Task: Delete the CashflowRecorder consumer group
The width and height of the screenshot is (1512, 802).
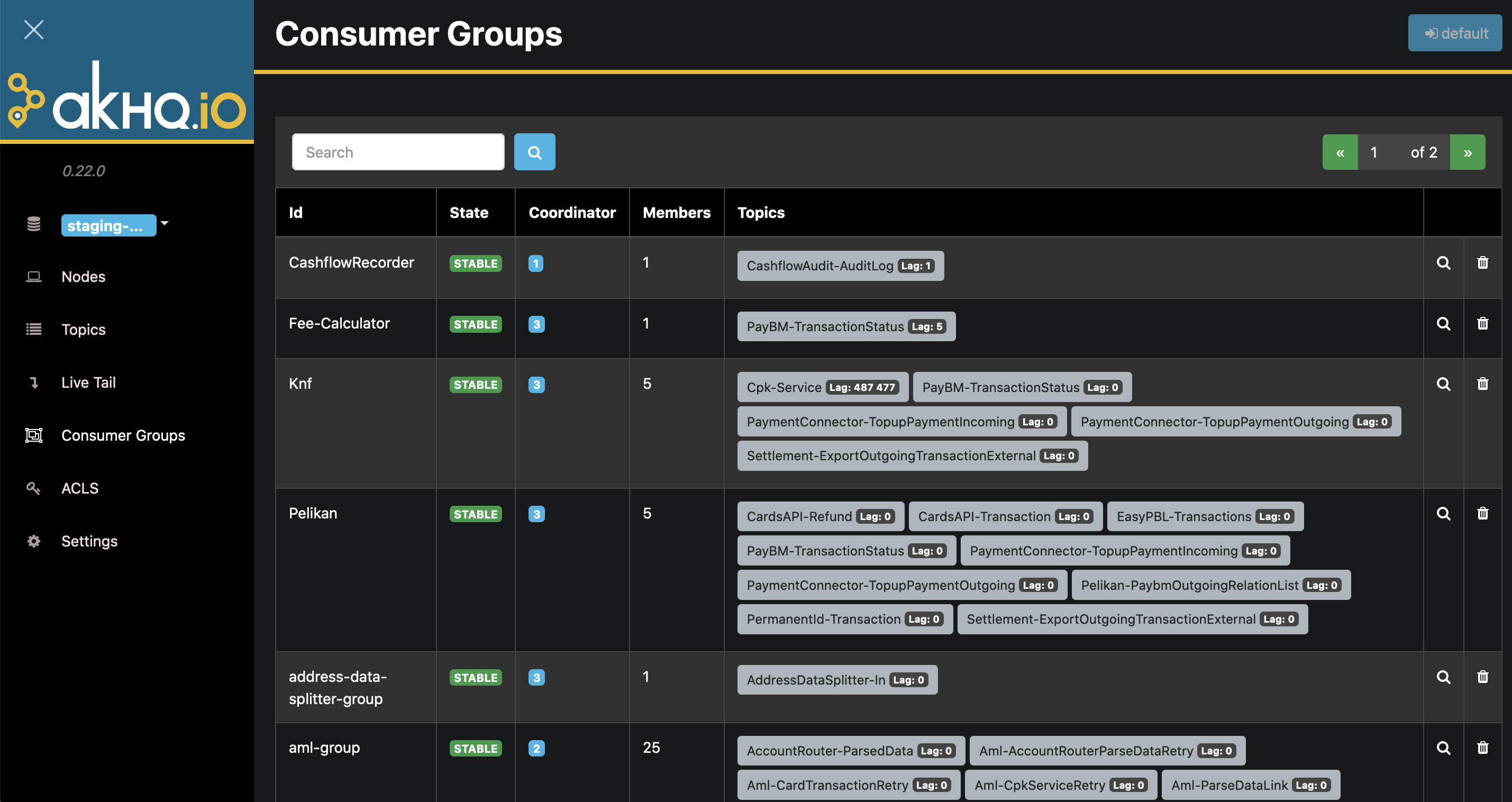Action: (1482, 263)
